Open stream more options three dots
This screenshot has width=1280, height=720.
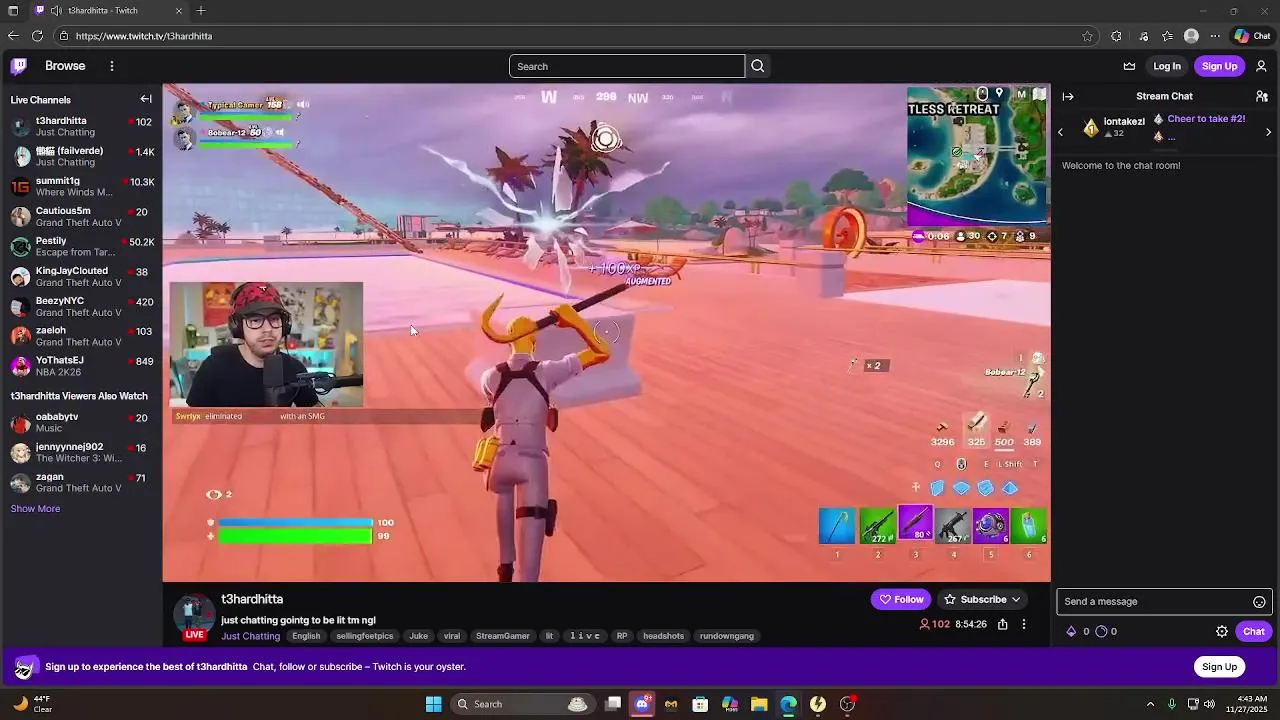point(1023,624)
